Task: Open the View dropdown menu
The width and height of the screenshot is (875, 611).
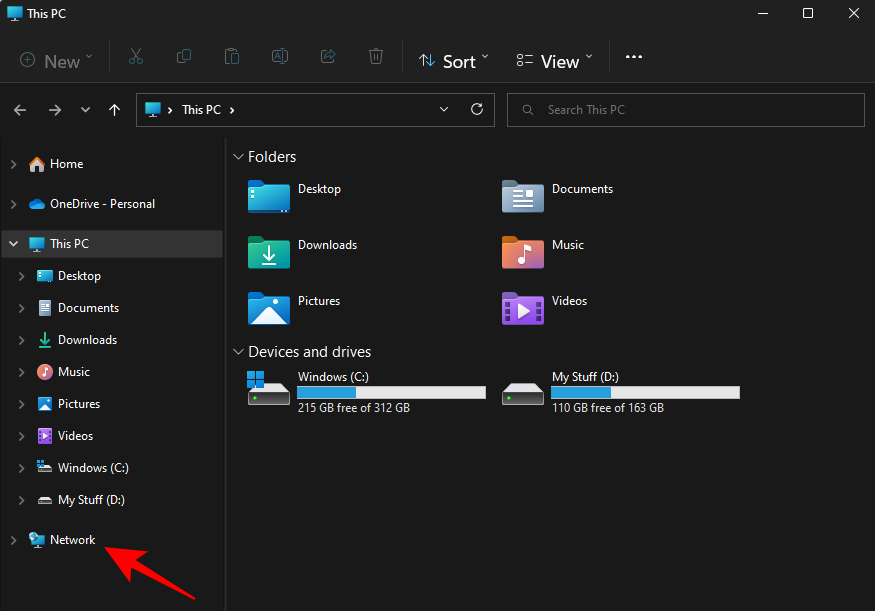Action: tap(554, 60)
